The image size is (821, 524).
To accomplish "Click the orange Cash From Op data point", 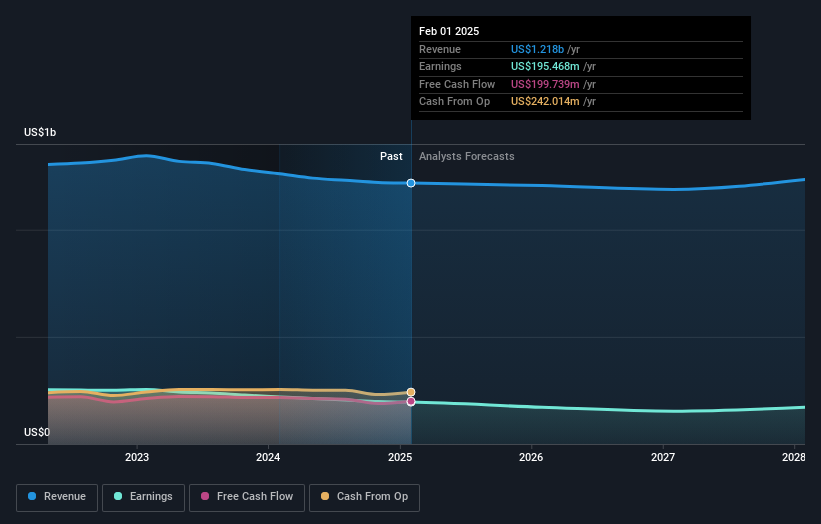I will 411,392.
